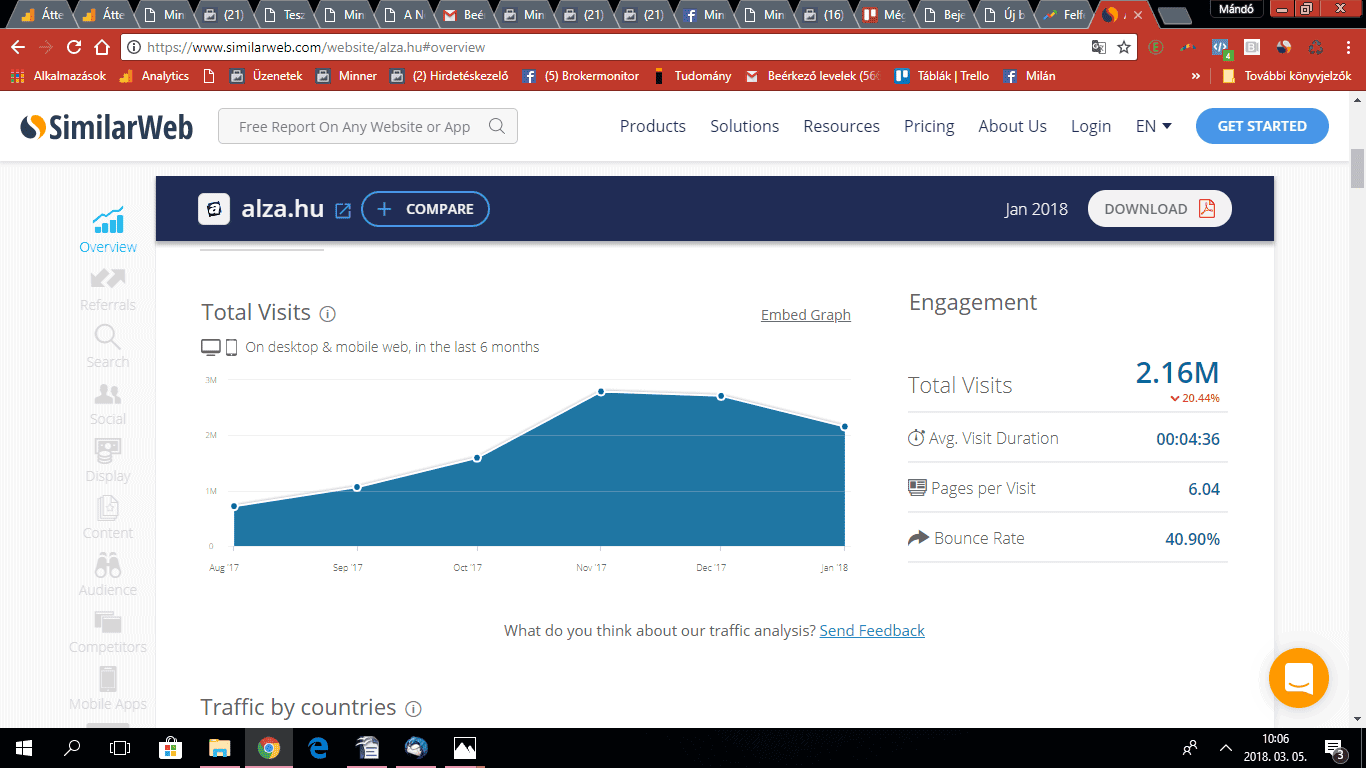Open the Referrals section in sidebar
Screen dimensions: 1366x768
pos(108,288)
